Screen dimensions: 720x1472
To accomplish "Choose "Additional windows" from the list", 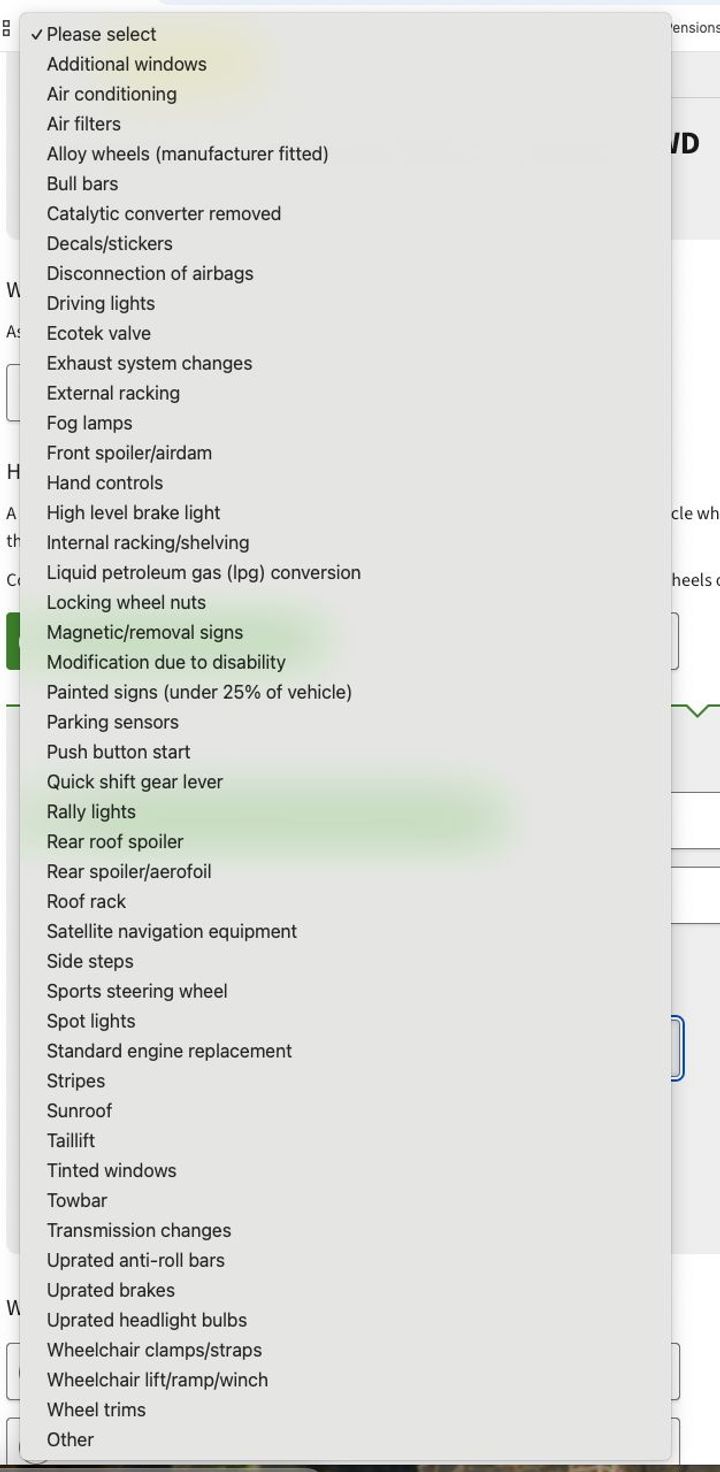I will pos(126,64).
